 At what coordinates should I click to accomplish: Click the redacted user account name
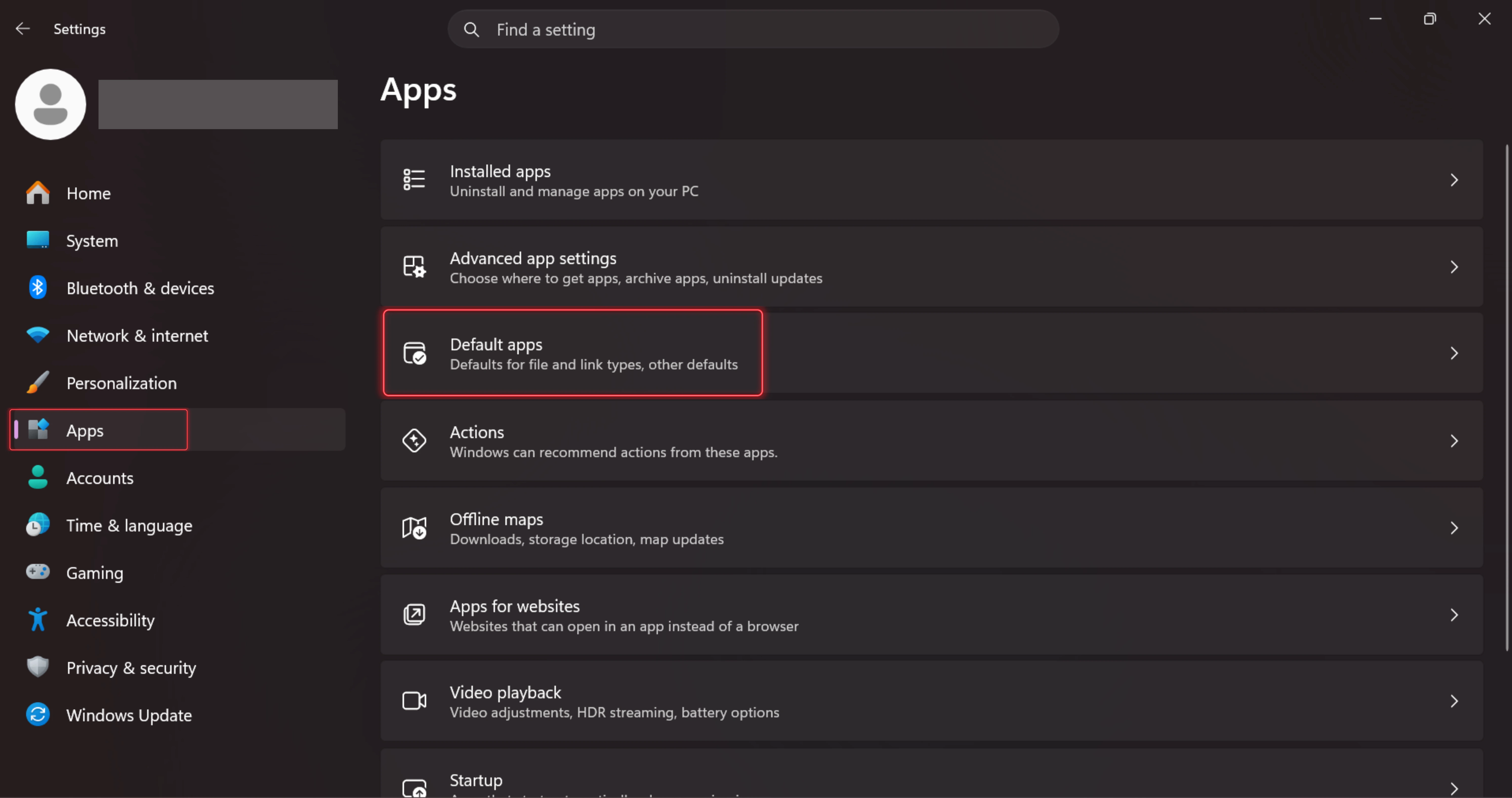coord(218,105)
